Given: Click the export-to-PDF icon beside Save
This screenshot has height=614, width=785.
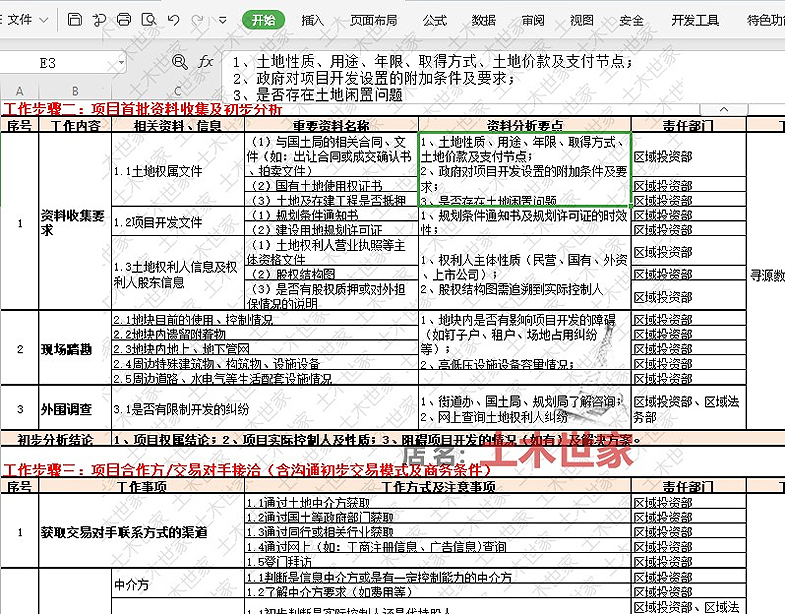Looking at the screenshot, I should pos(99,20).
